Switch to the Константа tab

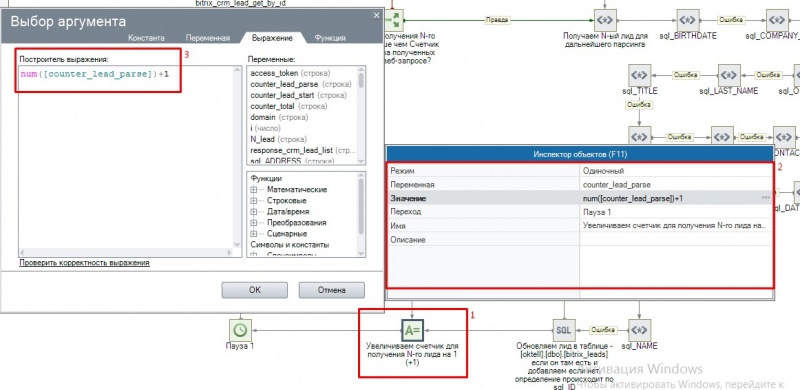click(146, 38)
